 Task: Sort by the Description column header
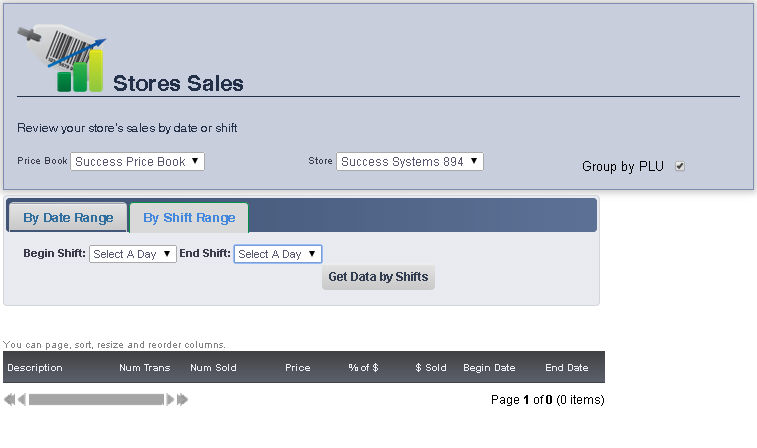[35, 368]
